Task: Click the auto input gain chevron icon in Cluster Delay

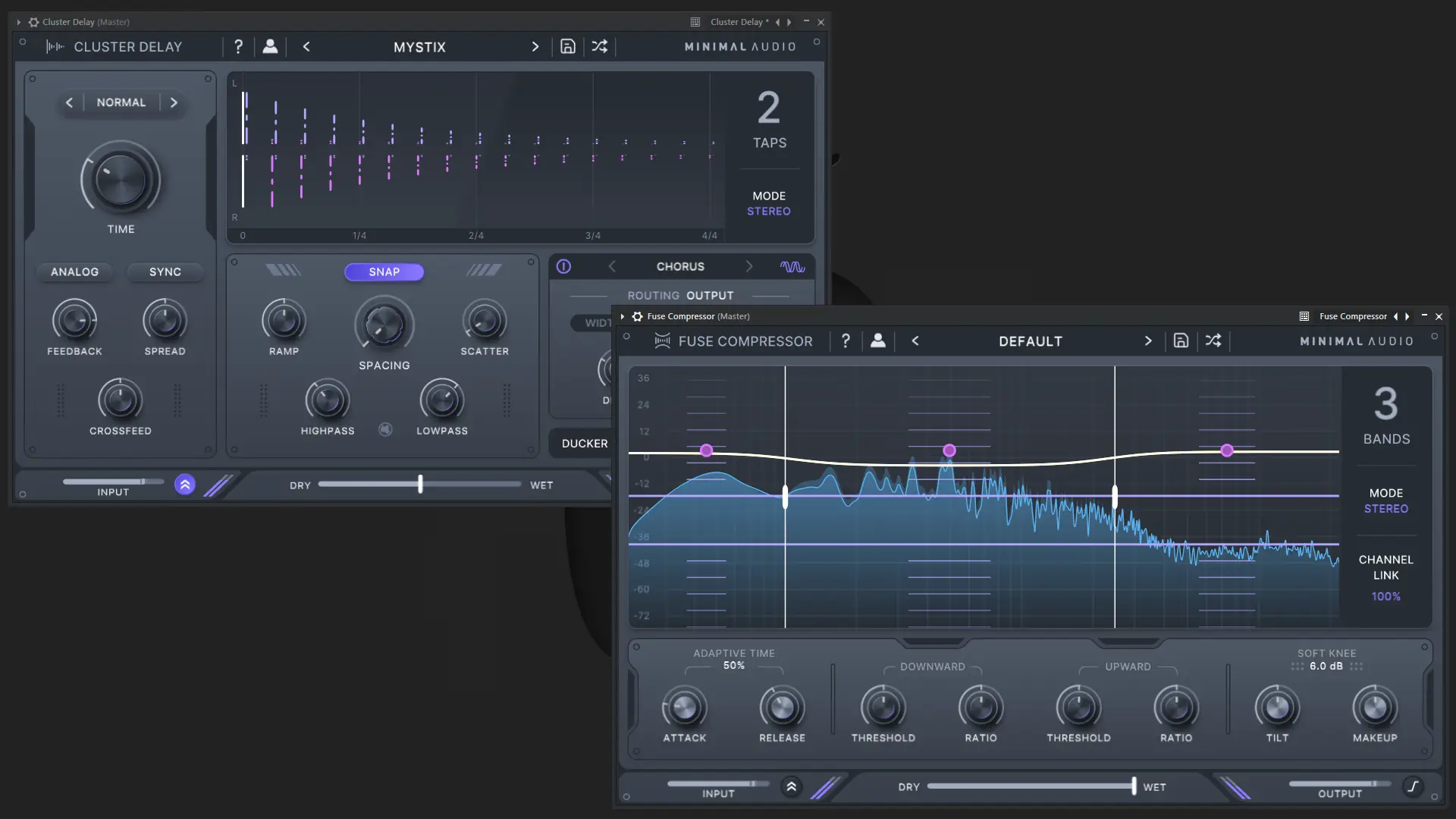Action: [x=184, y=484]
